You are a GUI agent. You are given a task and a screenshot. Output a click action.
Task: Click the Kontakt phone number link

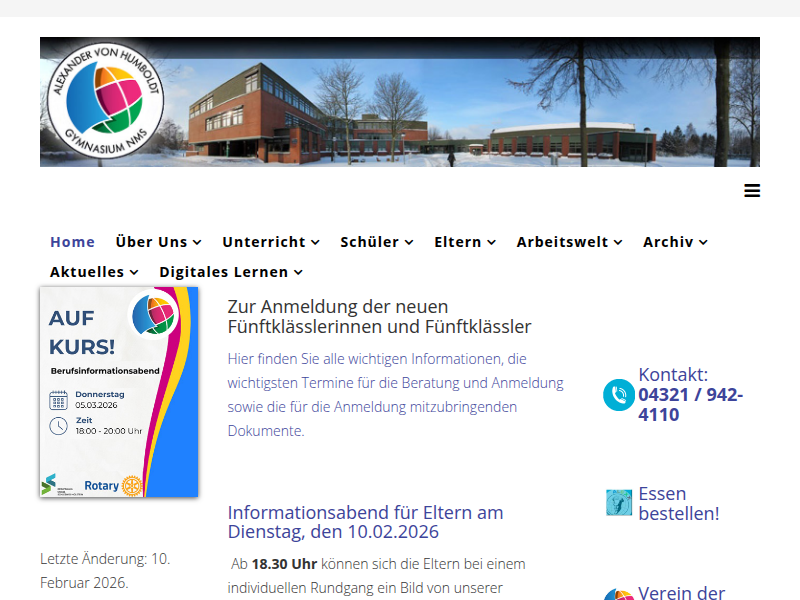click(690, 404)
